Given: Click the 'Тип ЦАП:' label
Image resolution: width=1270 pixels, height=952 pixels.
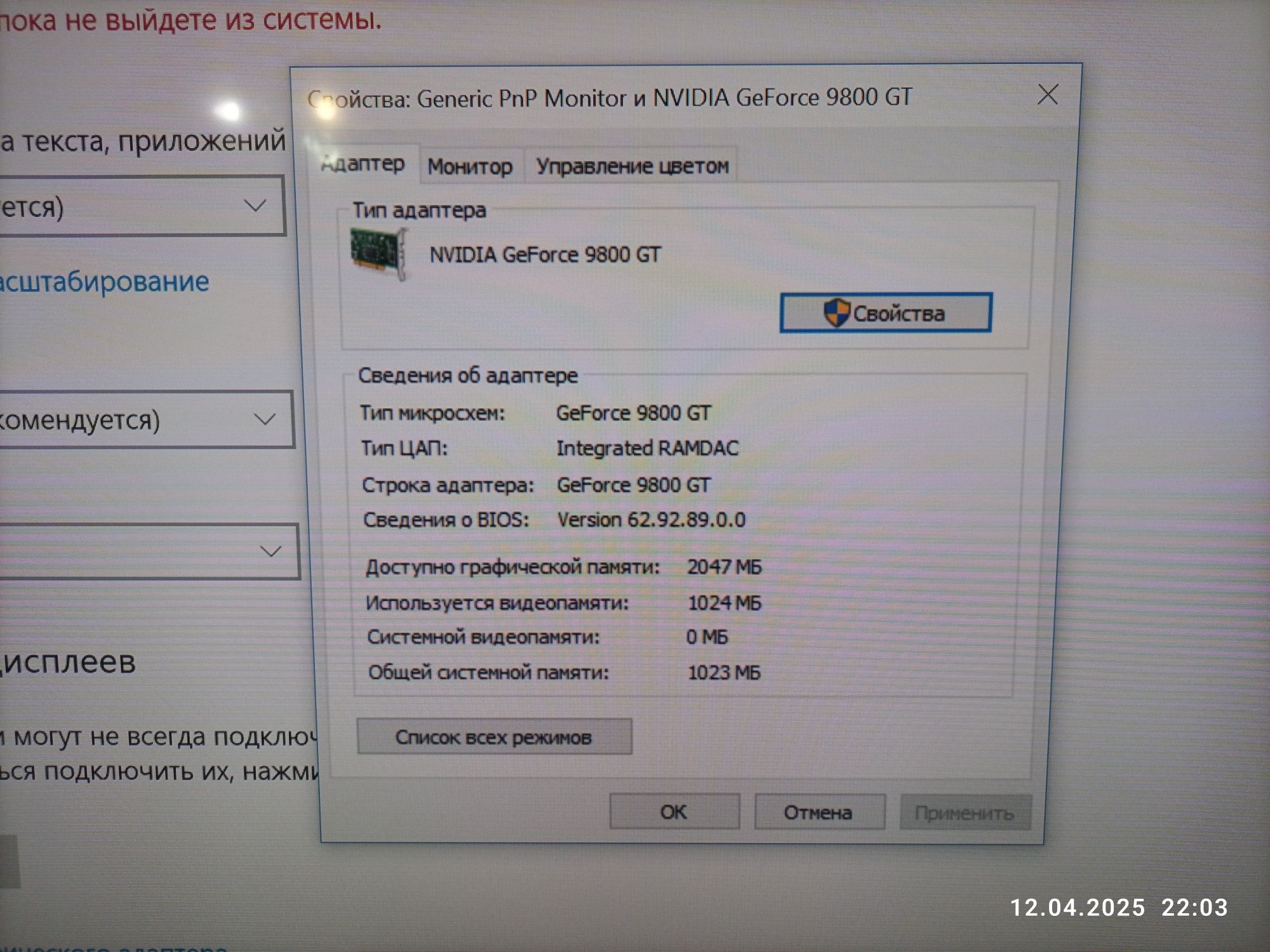Looking at the screenshot, I should [404, 448].
